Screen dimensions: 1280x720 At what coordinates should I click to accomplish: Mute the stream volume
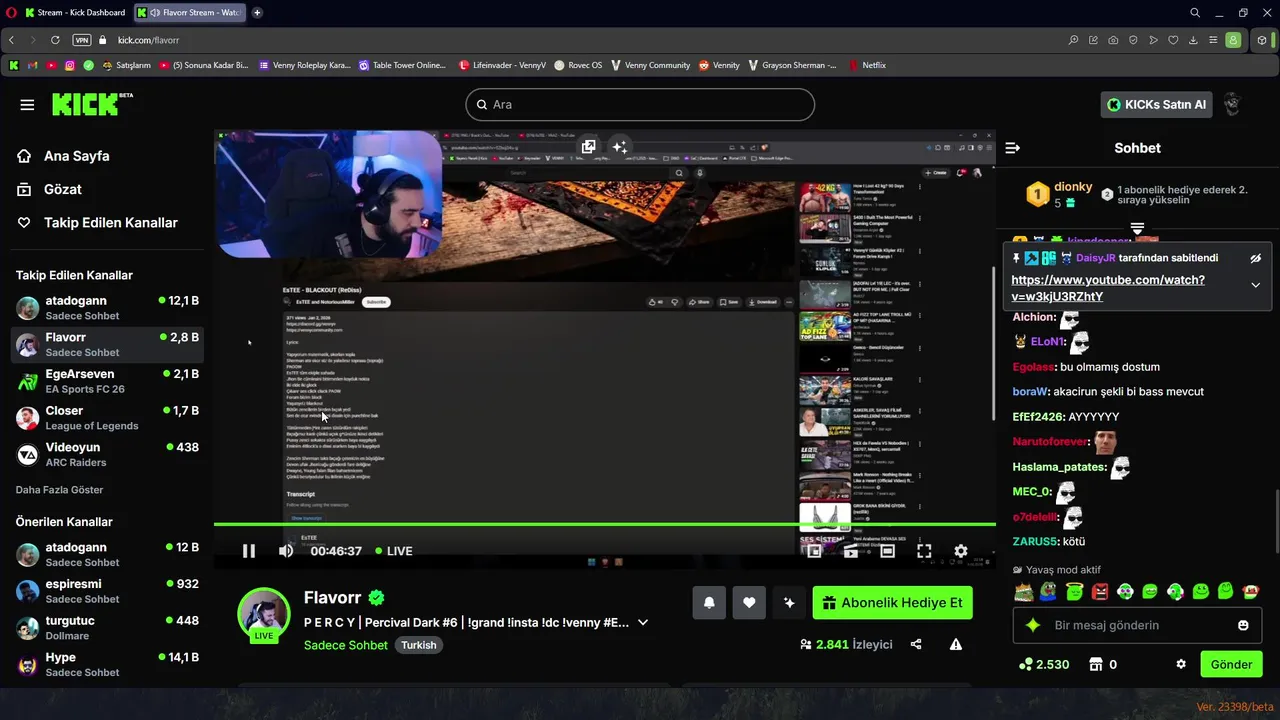286,551
